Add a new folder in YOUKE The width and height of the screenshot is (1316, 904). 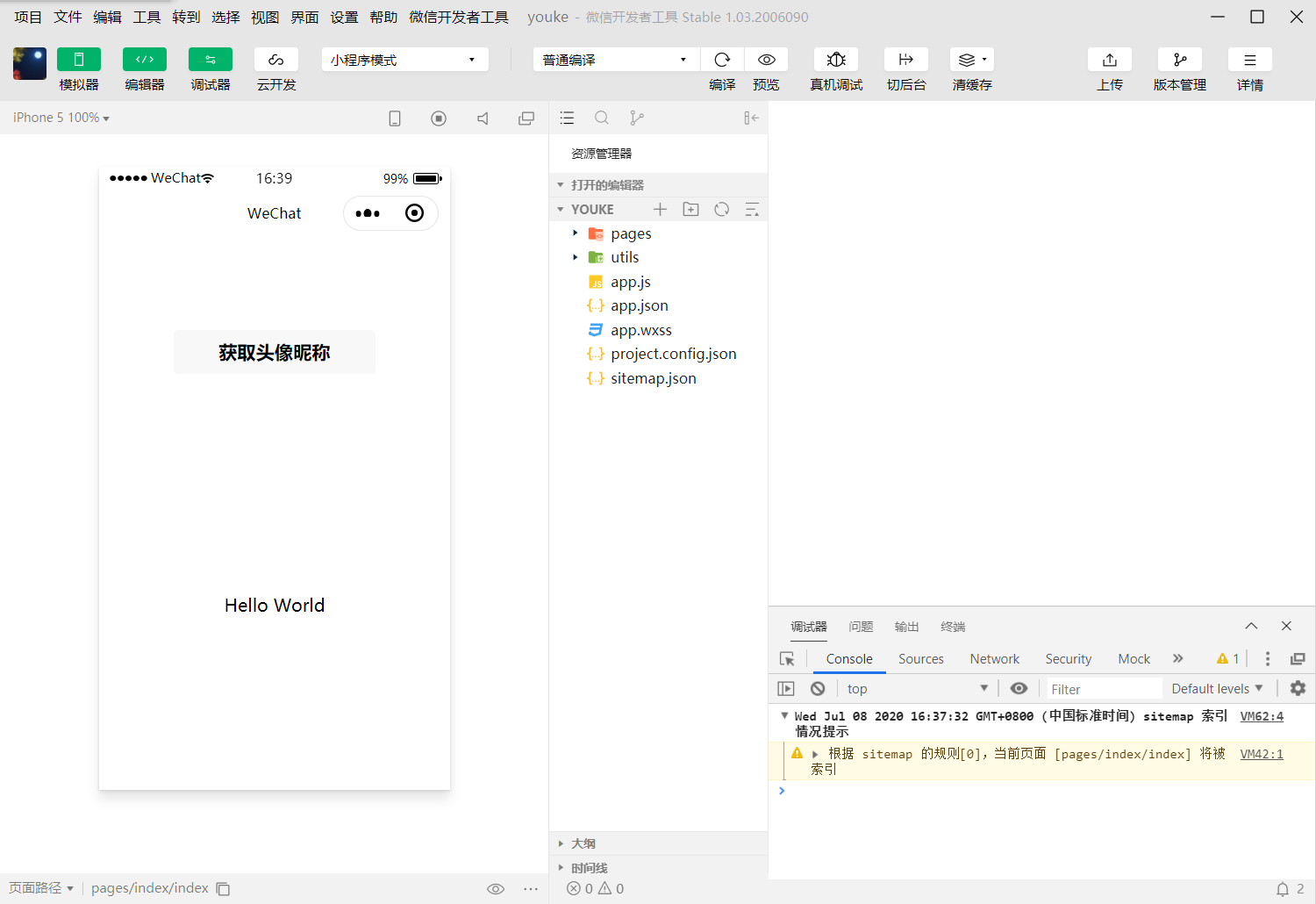point(691,209)
